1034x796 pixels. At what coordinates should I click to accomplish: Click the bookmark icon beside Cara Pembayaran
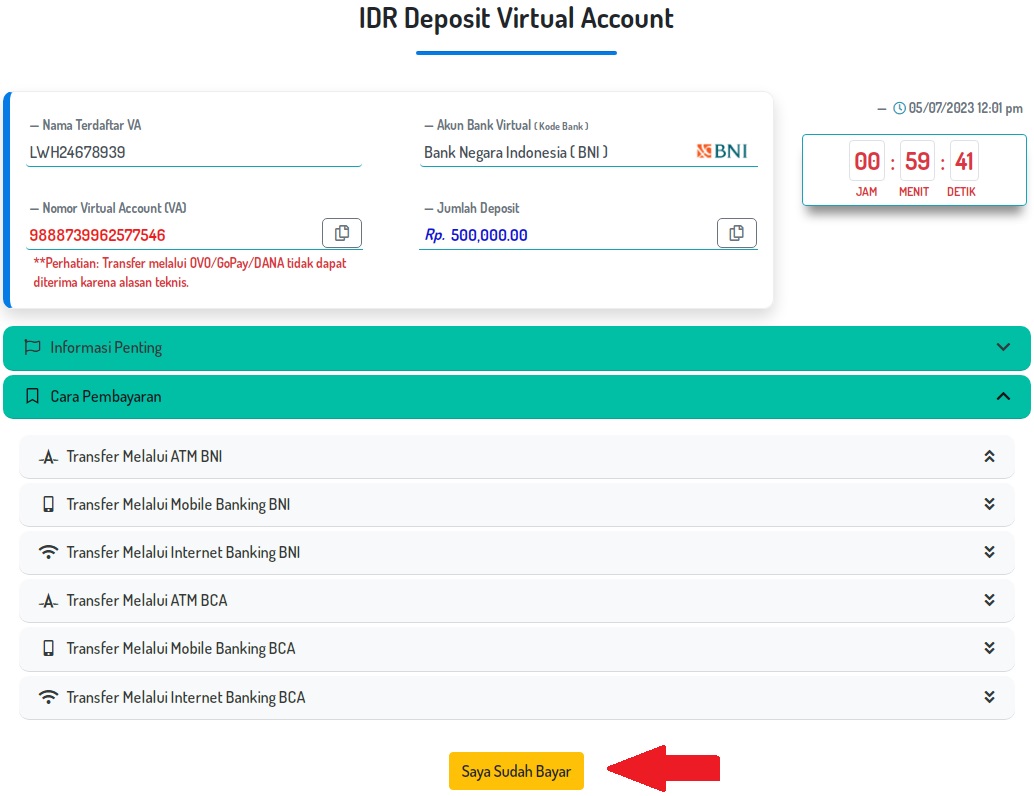point(32,397)
